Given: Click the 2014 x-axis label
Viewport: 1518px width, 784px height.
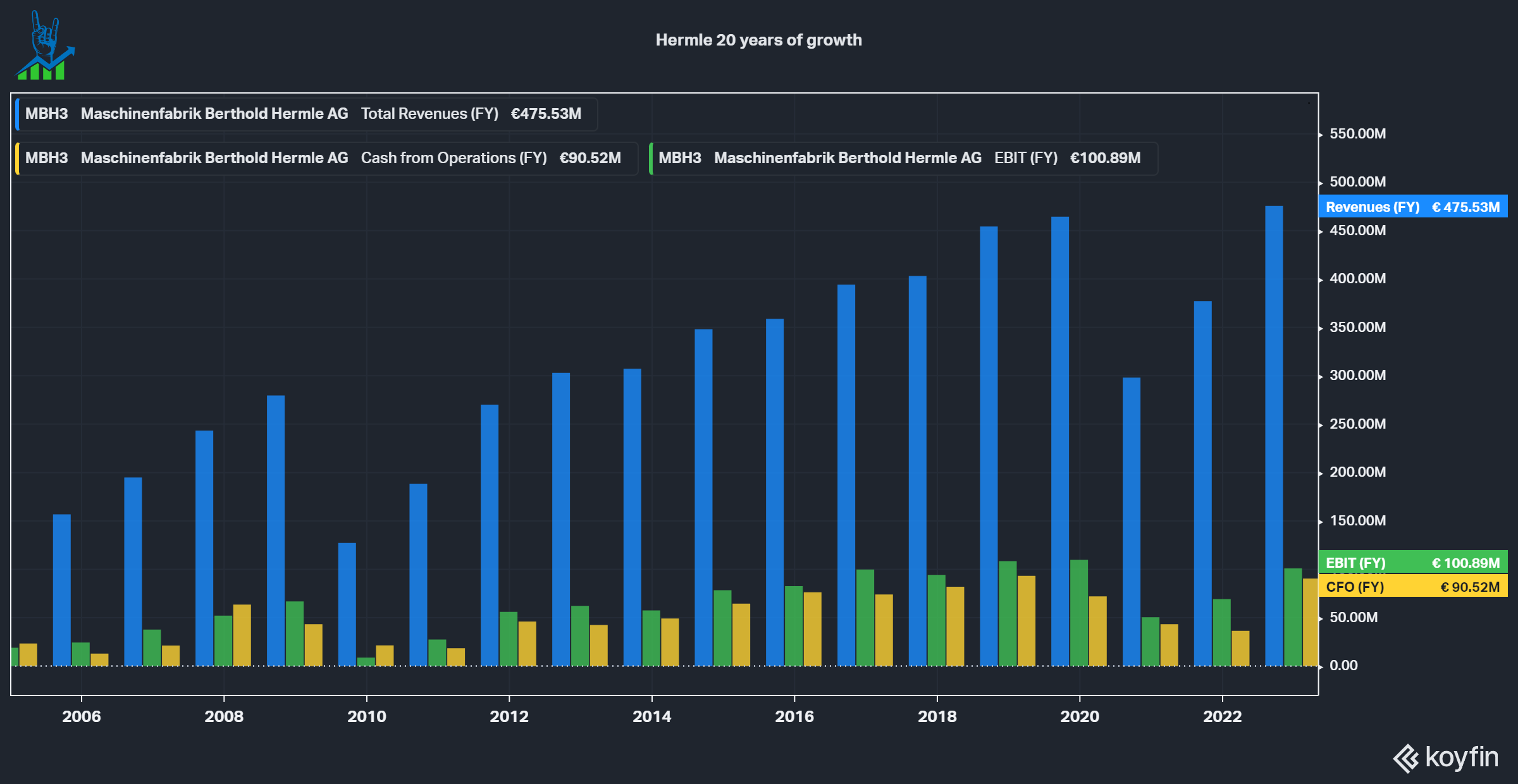Looking at the screenshot, I should tap(651, 716).
